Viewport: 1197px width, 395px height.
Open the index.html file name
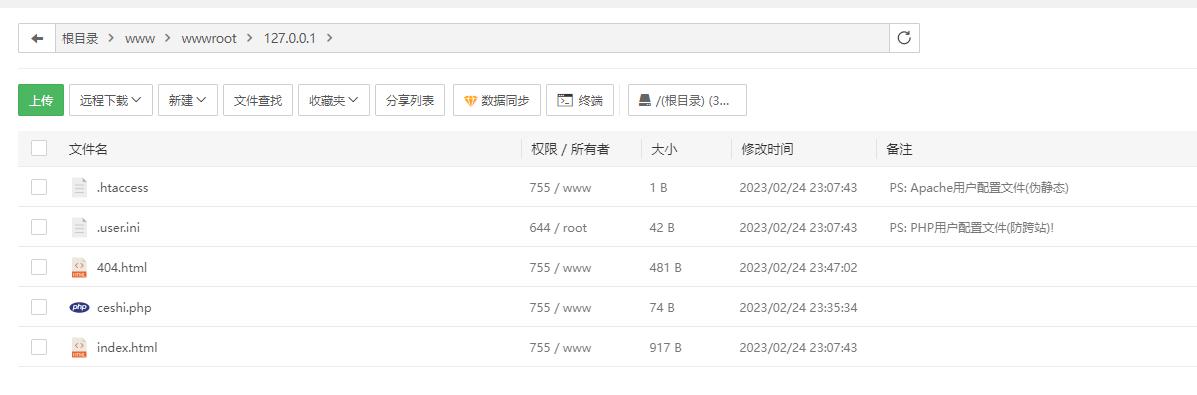click(x=127, y=347)
